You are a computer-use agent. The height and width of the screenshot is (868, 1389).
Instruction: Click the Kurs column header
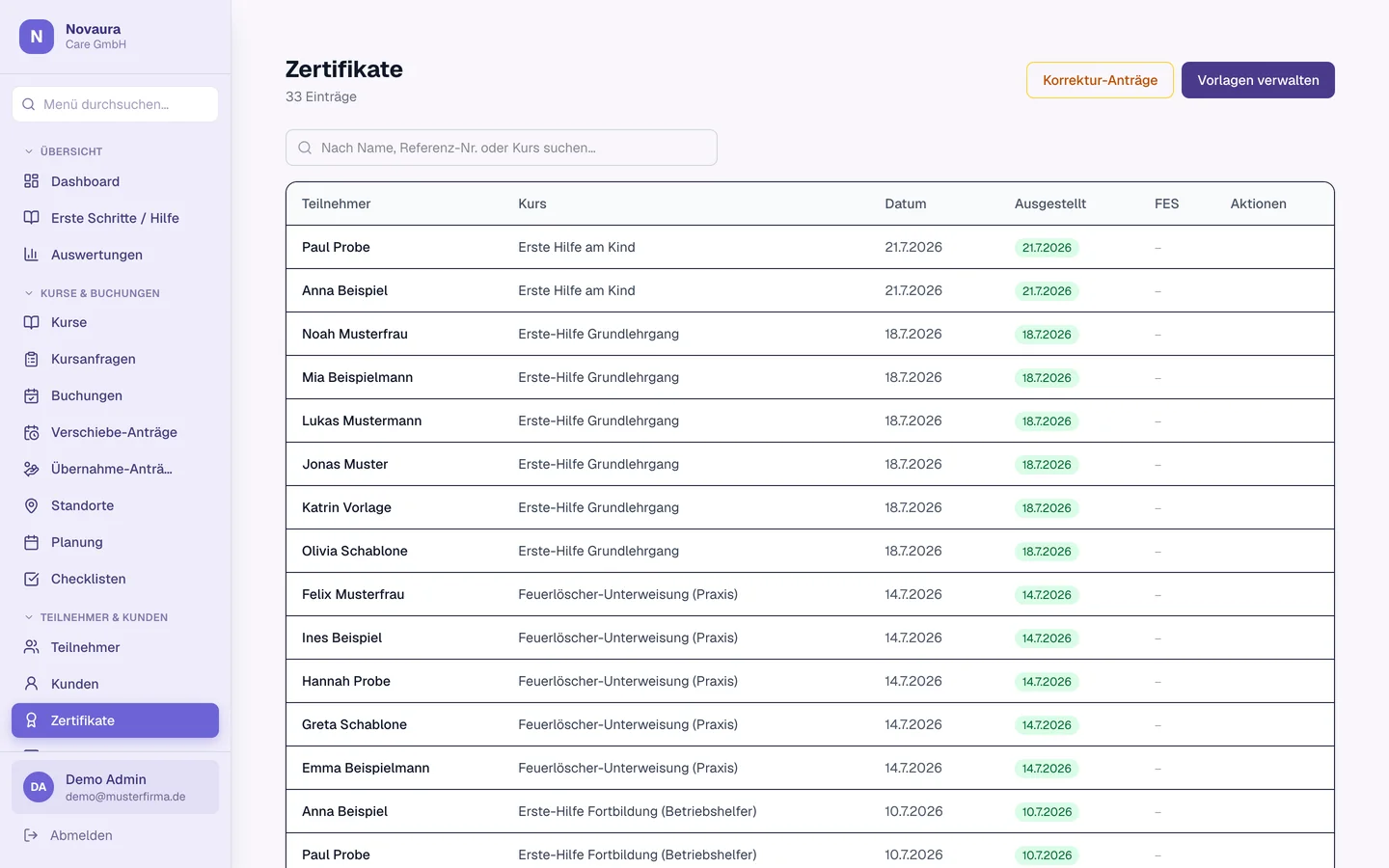click(532, 203)
